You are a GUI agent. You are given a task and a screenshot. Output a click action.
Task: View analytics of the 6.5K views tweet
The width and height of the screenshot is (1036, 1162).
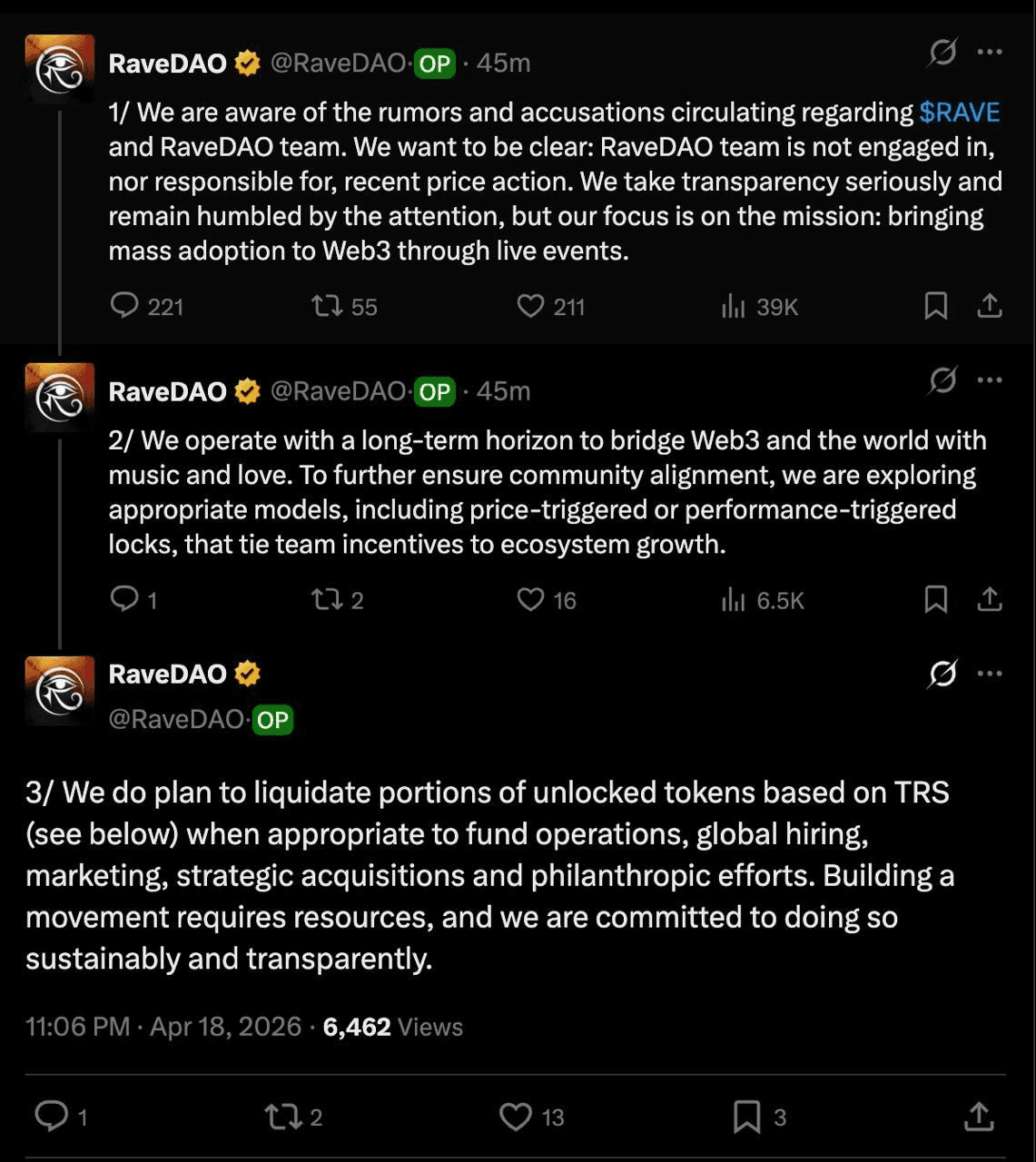[x=734, y=599]
